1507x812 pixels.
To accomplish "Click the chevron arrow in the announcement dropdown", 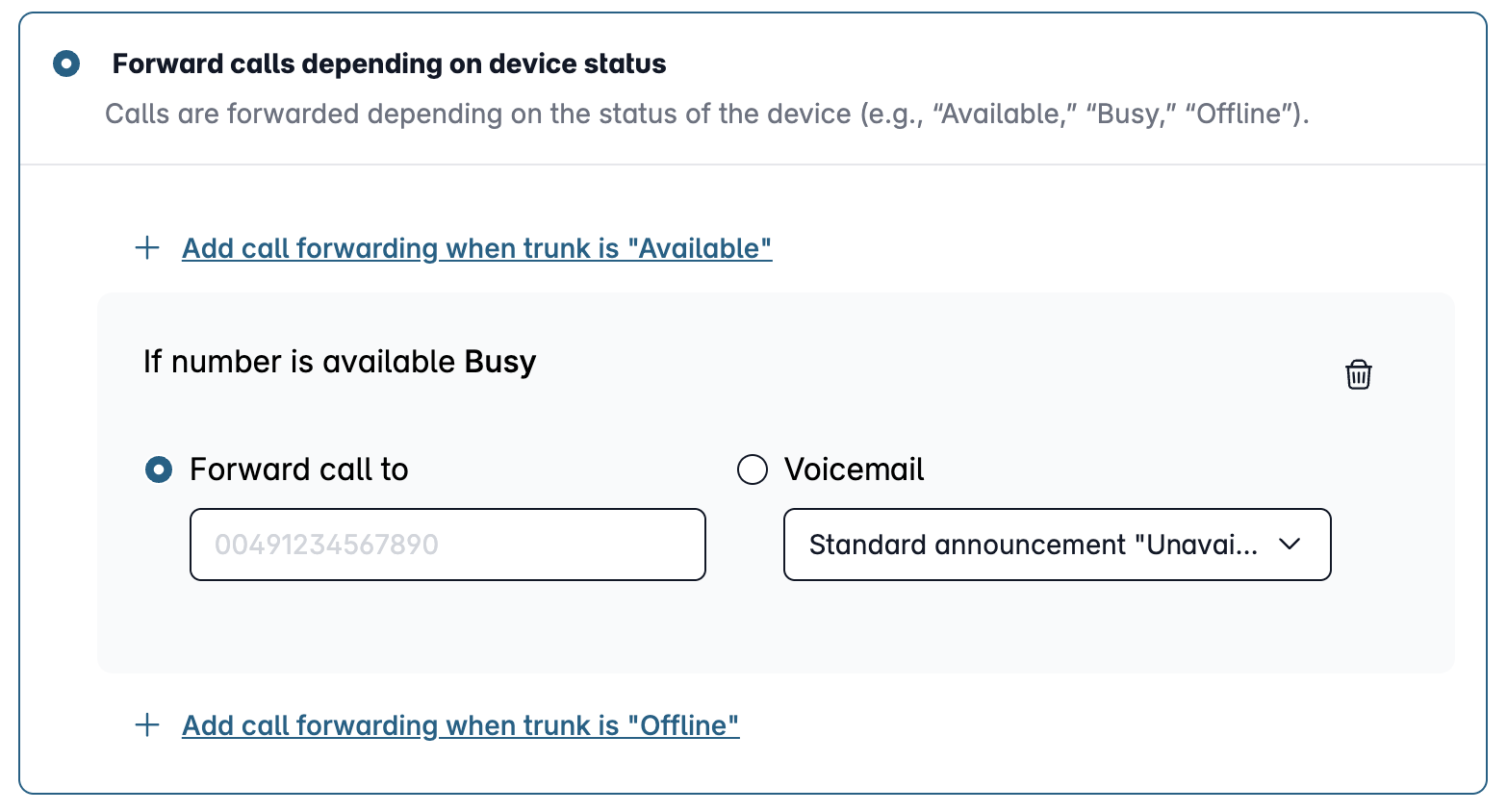I will coord(1290,544).
